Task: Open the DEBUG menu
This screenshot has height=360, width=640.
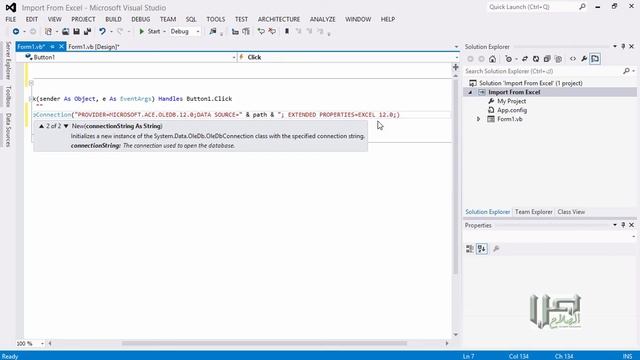Action: [141, 19]
